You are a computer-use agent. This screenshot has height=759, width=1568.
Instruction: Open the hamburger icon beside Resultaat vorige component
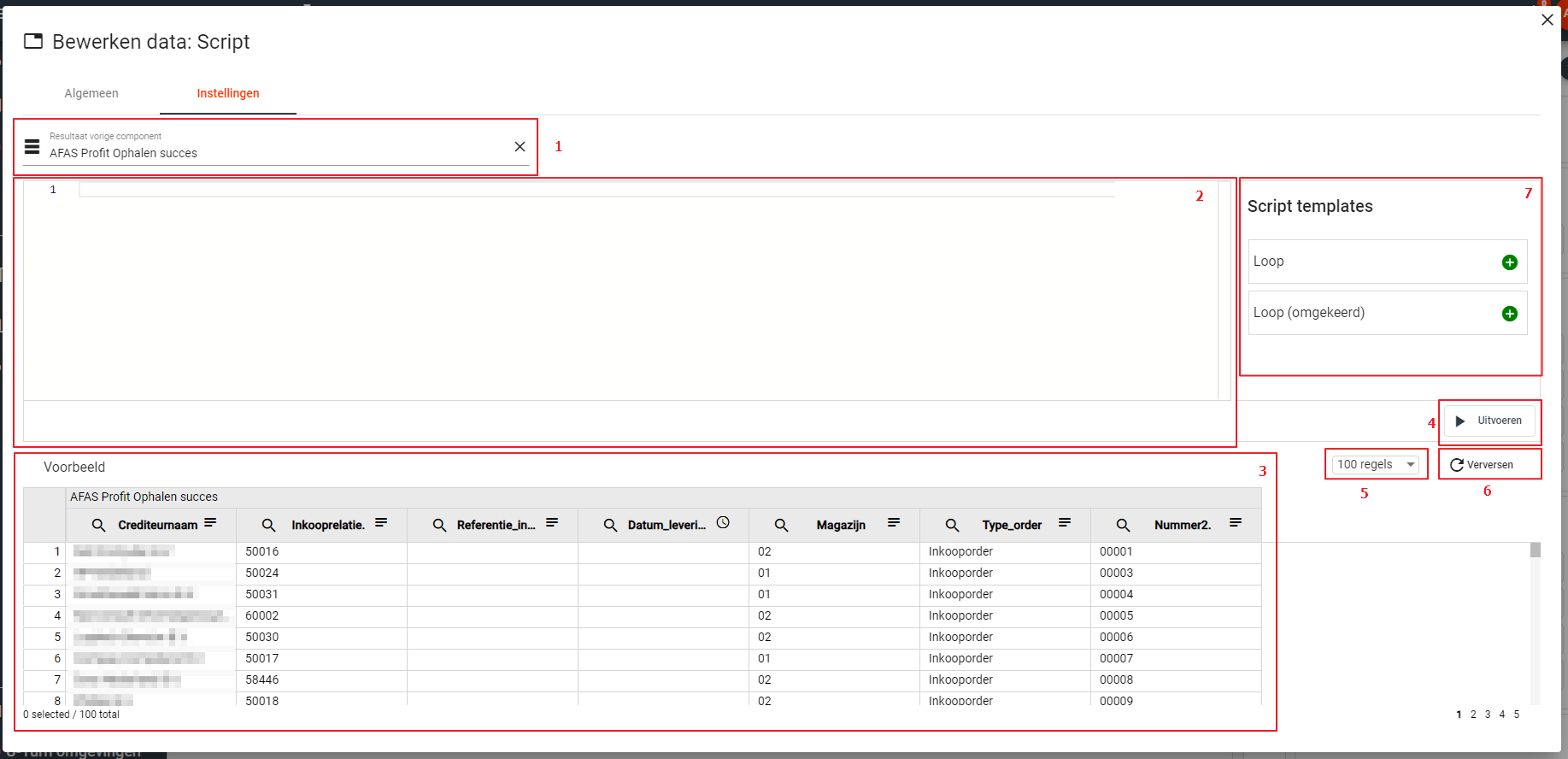[x=32, y=147]
